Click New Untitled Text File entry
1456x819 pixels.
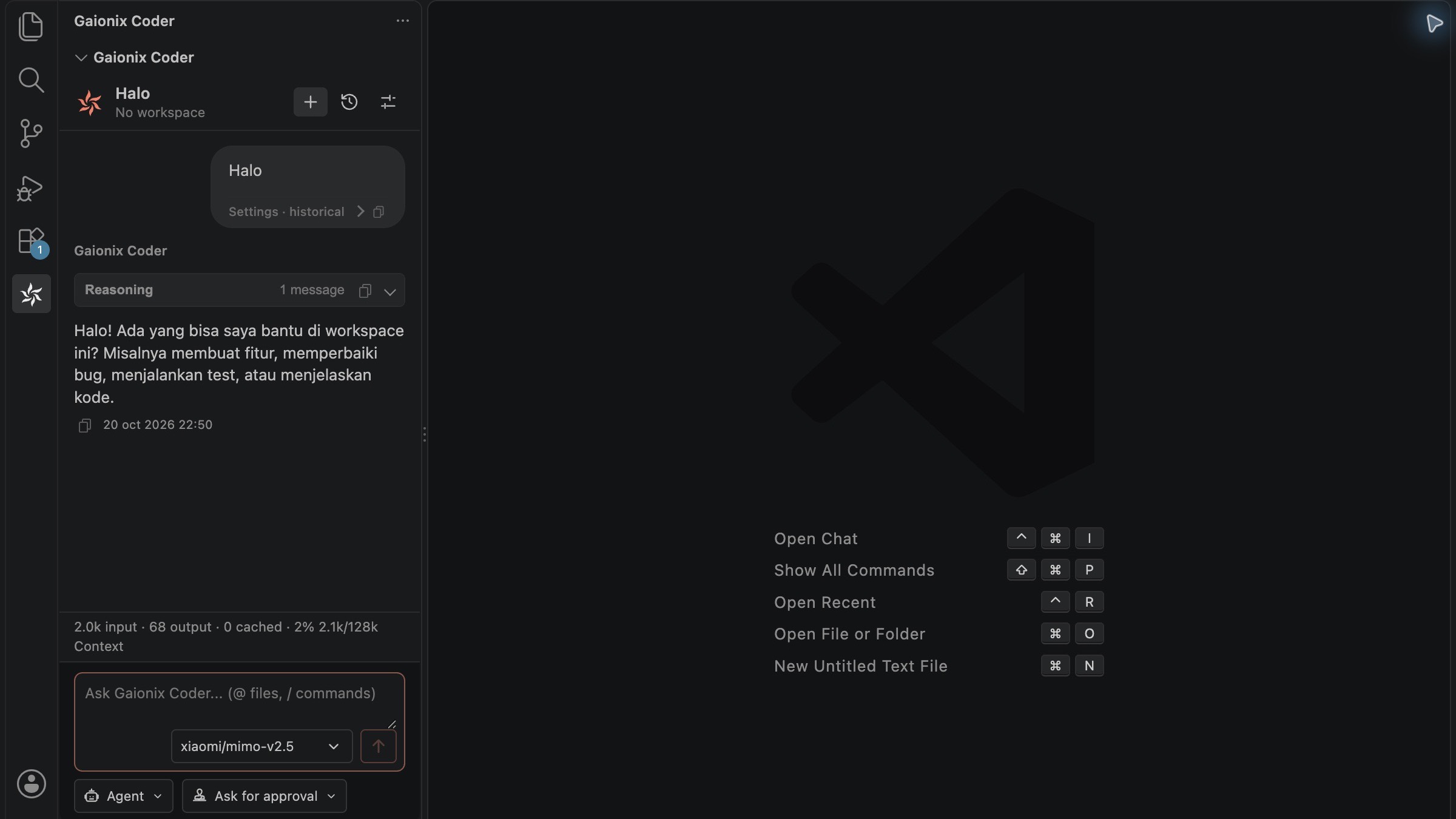click(x=861, y=666)
